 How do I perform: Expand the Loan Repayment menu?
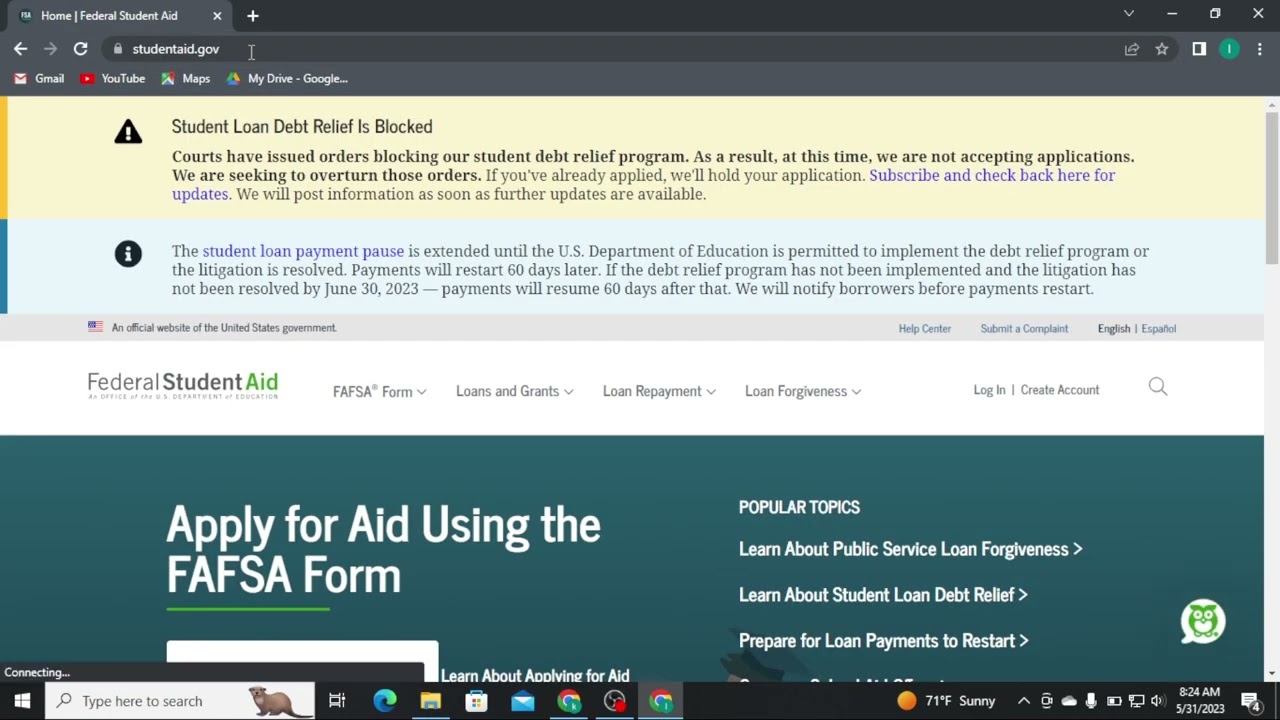pyautogui.click(x=659, y=391)
